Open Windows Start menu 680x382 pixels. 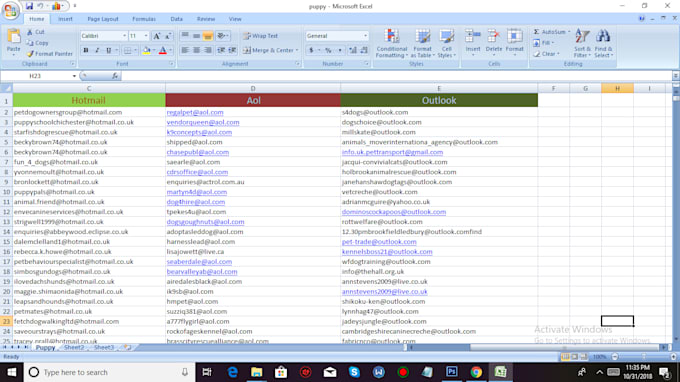click(12, 372)
